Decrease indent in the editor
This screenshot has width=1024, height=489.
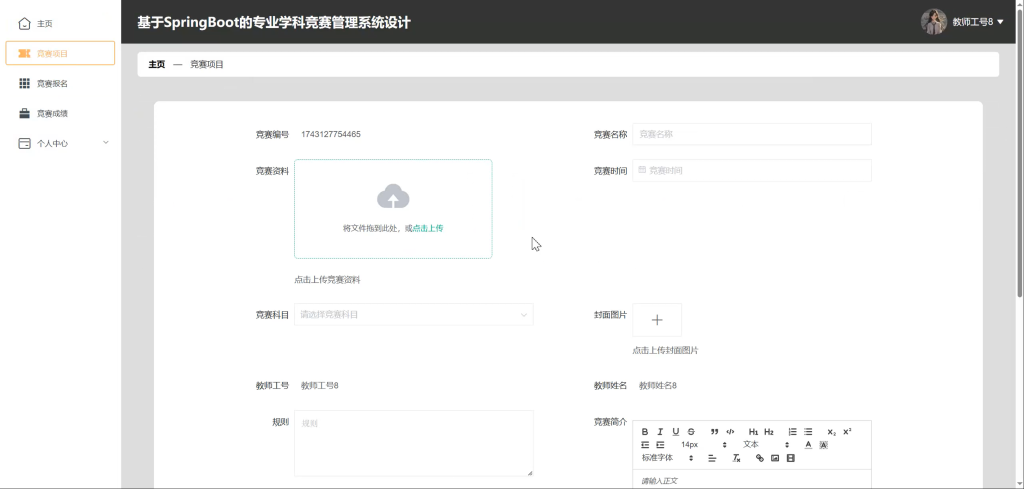(x=645, y=445)
